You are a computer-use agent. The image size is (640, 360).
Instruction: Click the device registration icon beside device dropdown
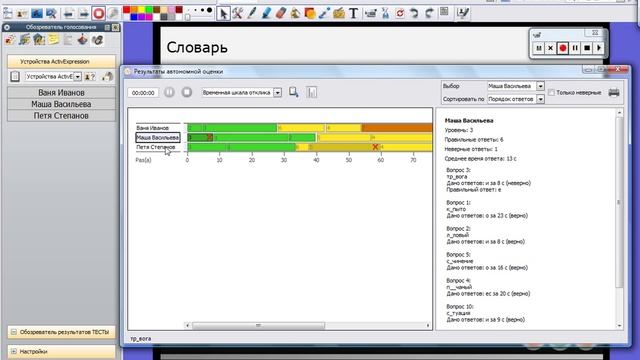pos(90,76)
